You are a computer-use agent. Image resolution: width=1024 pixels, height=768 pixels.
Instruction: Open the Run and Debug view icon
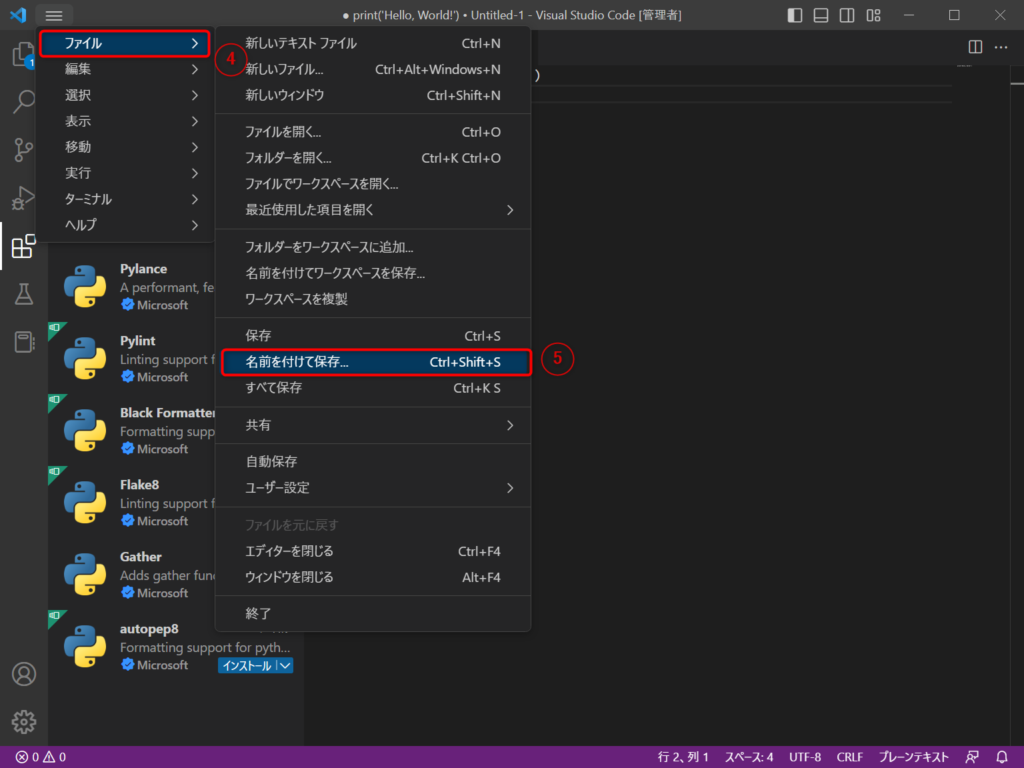pos(24,198)
